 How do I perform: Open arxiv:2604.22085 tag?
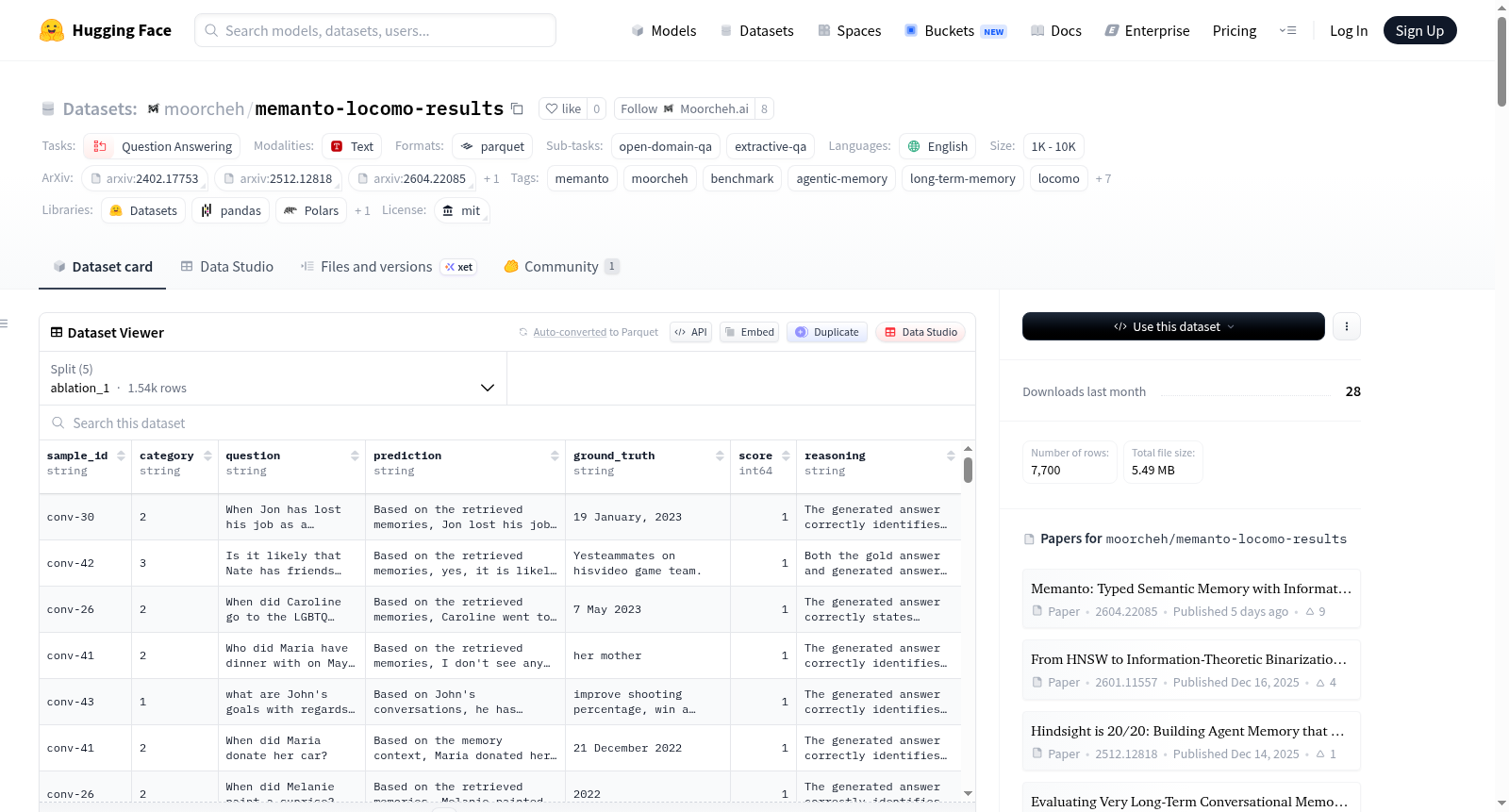coord(411,178)
